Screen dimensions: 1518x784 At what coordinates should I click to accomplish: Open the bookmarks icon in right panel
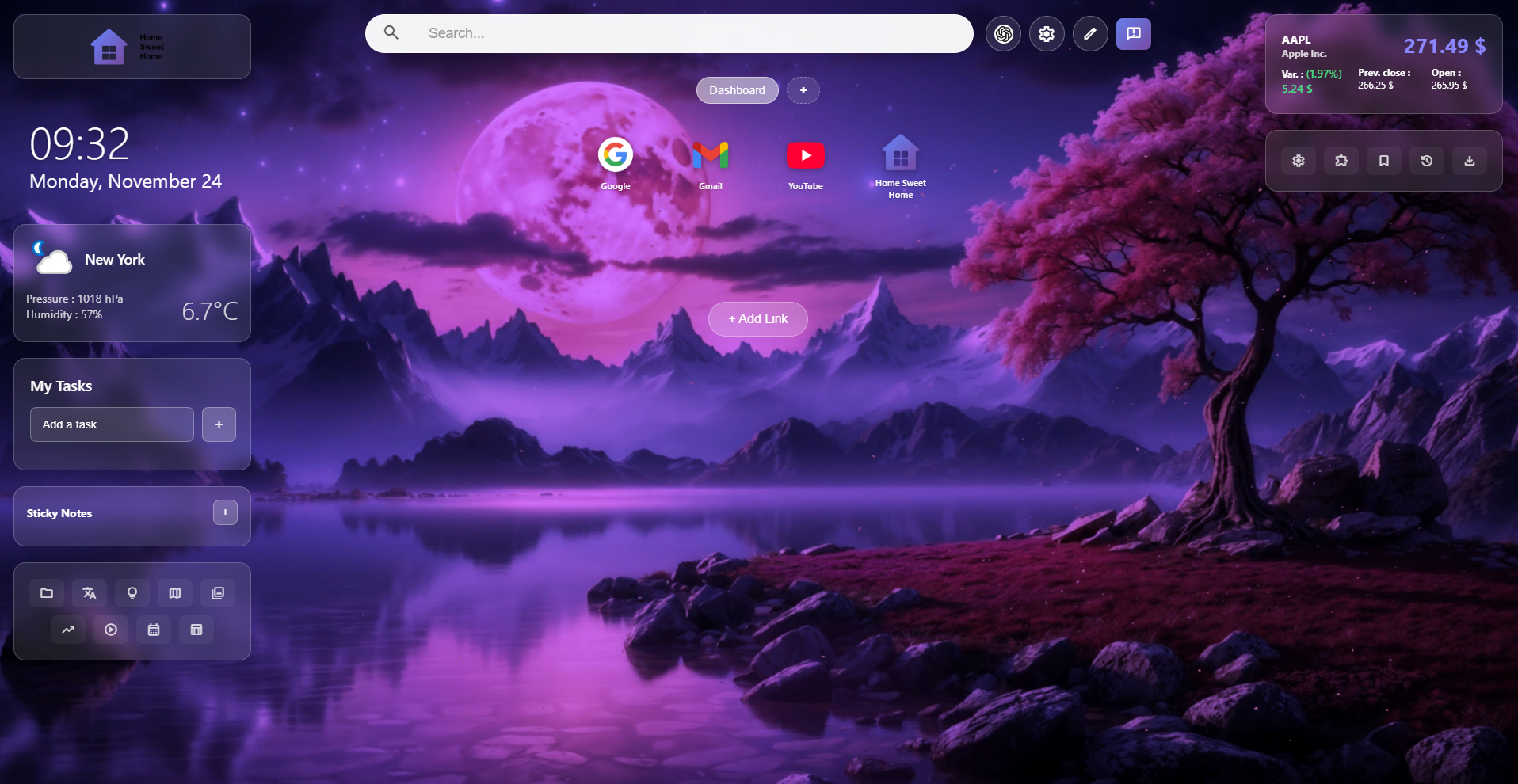click(x=1384, y=161)
